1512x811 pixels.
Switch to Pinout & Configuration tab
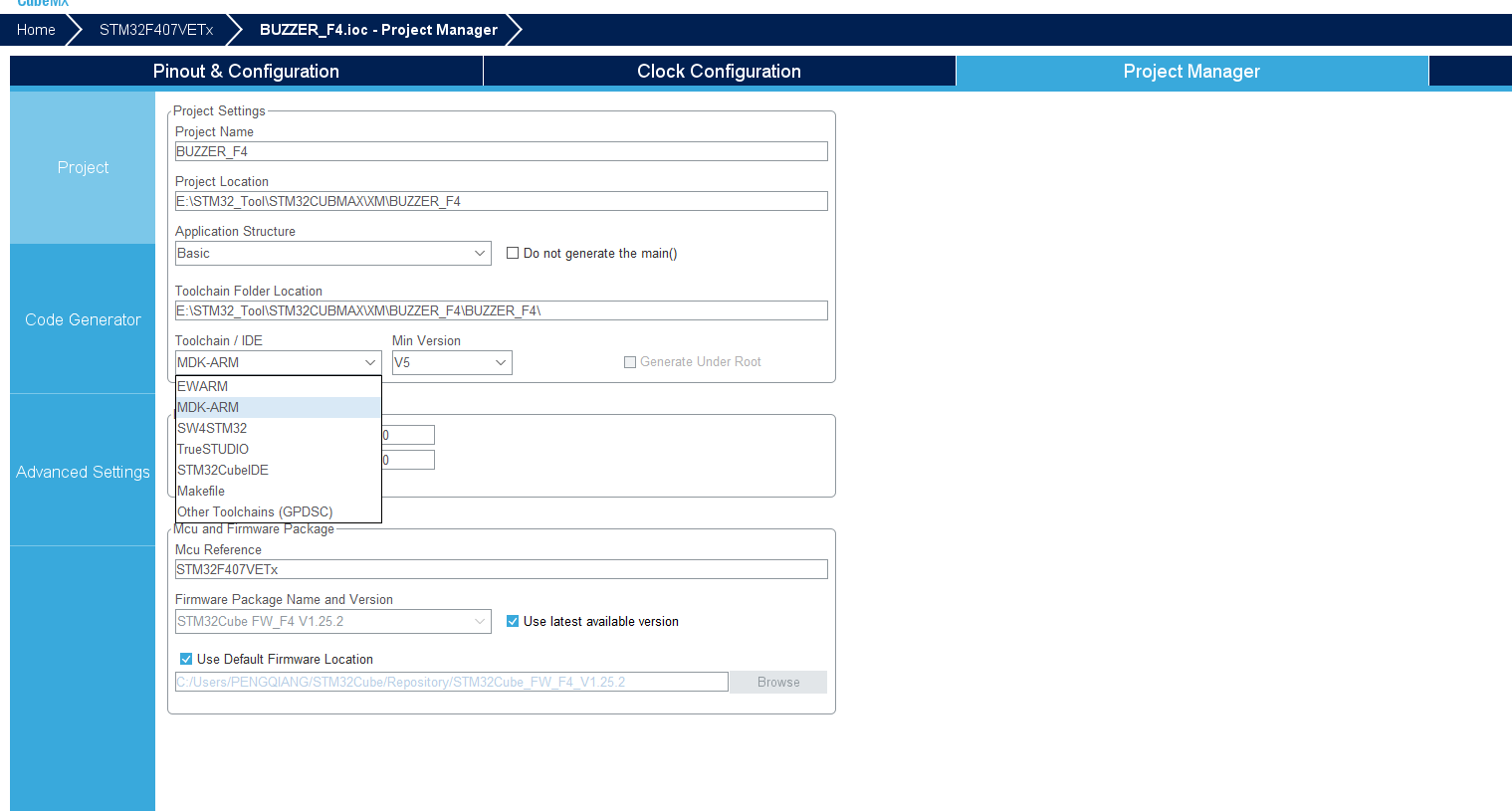(246, 72)
